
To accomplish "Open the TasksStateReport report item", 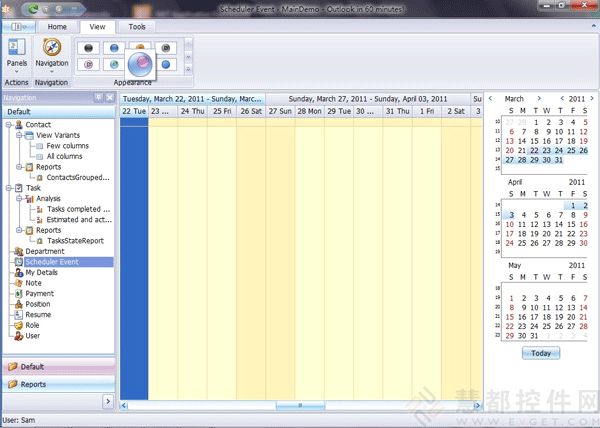I will click(74, 241).
